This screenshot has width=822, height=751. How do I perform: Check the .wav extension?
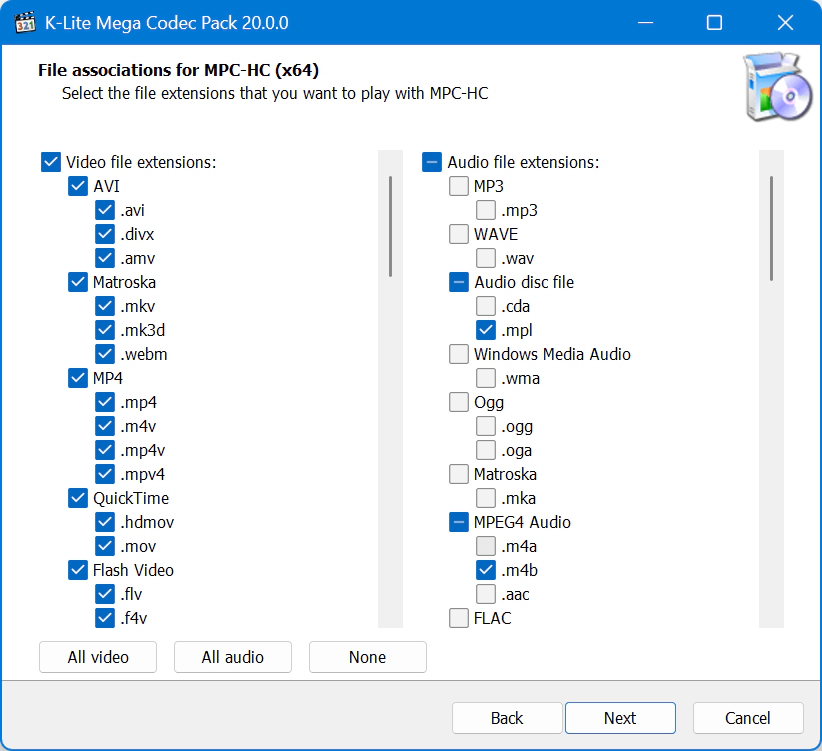tap(486, 258)
